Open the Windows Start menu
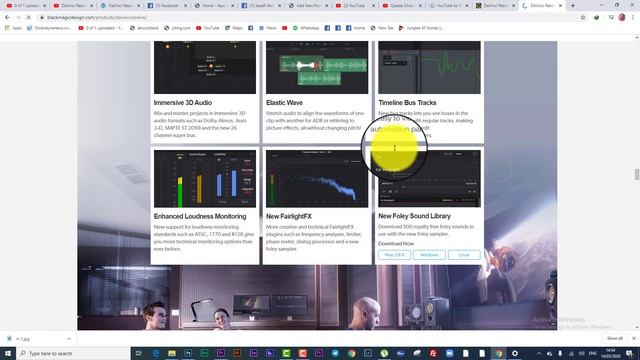 [x=8, y=353]
